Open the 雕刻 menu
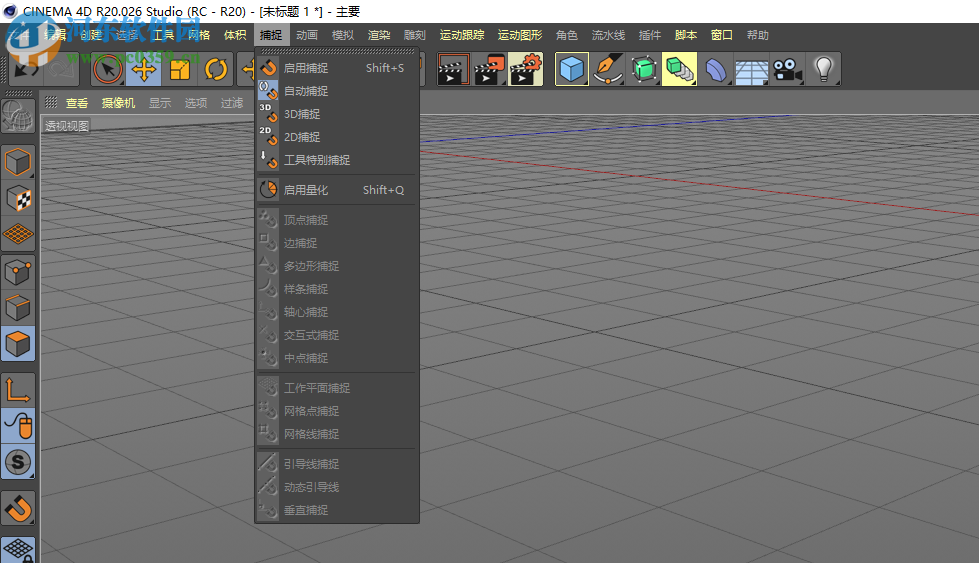Image resolution: width=979 pixels, height=563 pixels. pos(415,35)
